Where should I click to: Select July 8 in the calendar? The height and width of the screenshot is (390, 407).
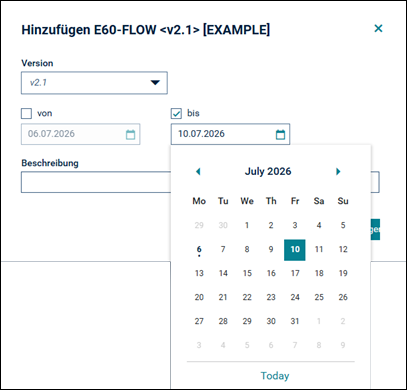(247, 249)
